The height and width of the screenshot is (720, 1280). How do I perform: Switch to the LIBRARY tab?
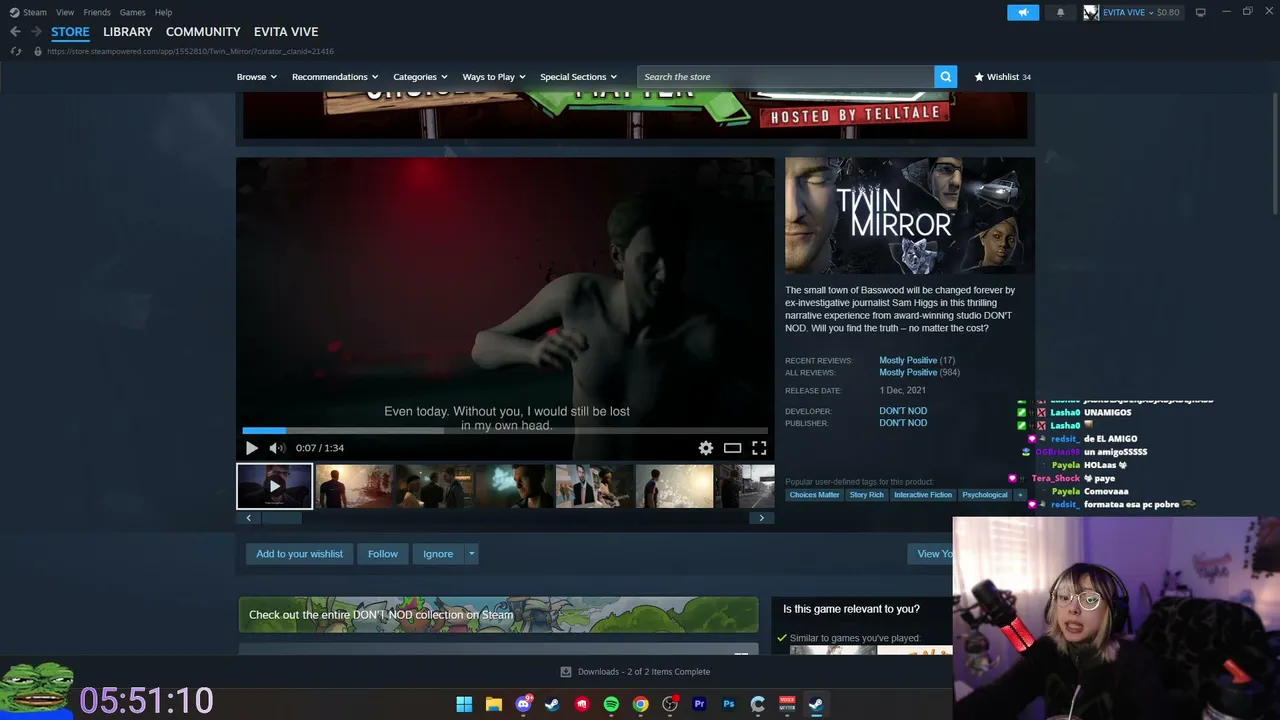[128, 32]
